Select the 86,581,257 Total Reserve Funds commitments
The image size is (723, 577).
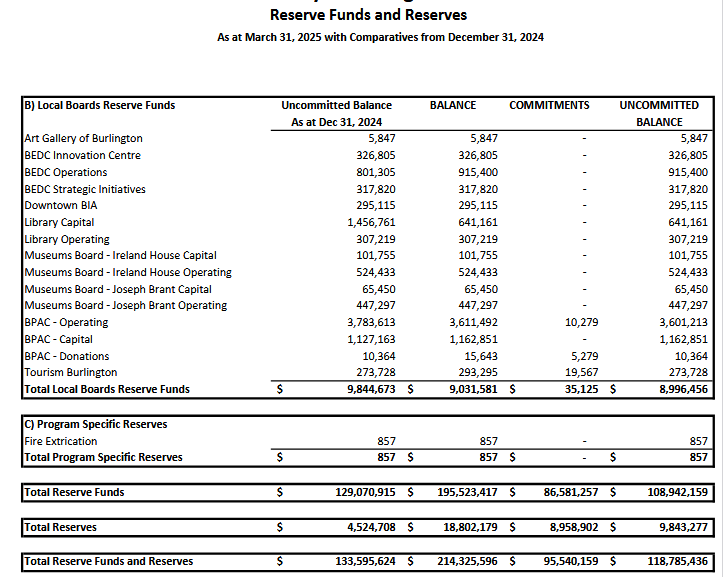pyautogui.click(x=571, y=492)
